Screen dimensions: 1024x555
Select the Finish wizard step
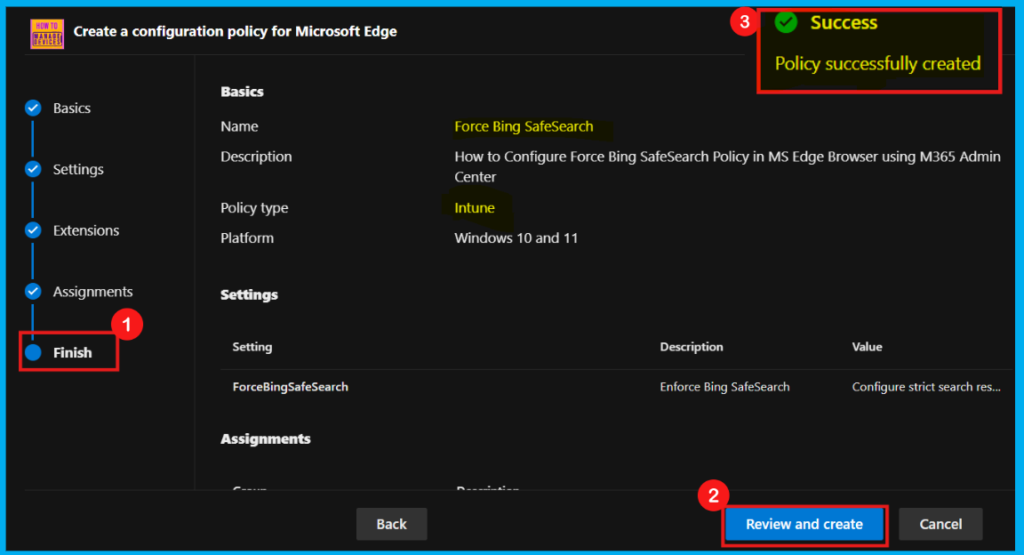pyautogui.click(x=72, y=353)
